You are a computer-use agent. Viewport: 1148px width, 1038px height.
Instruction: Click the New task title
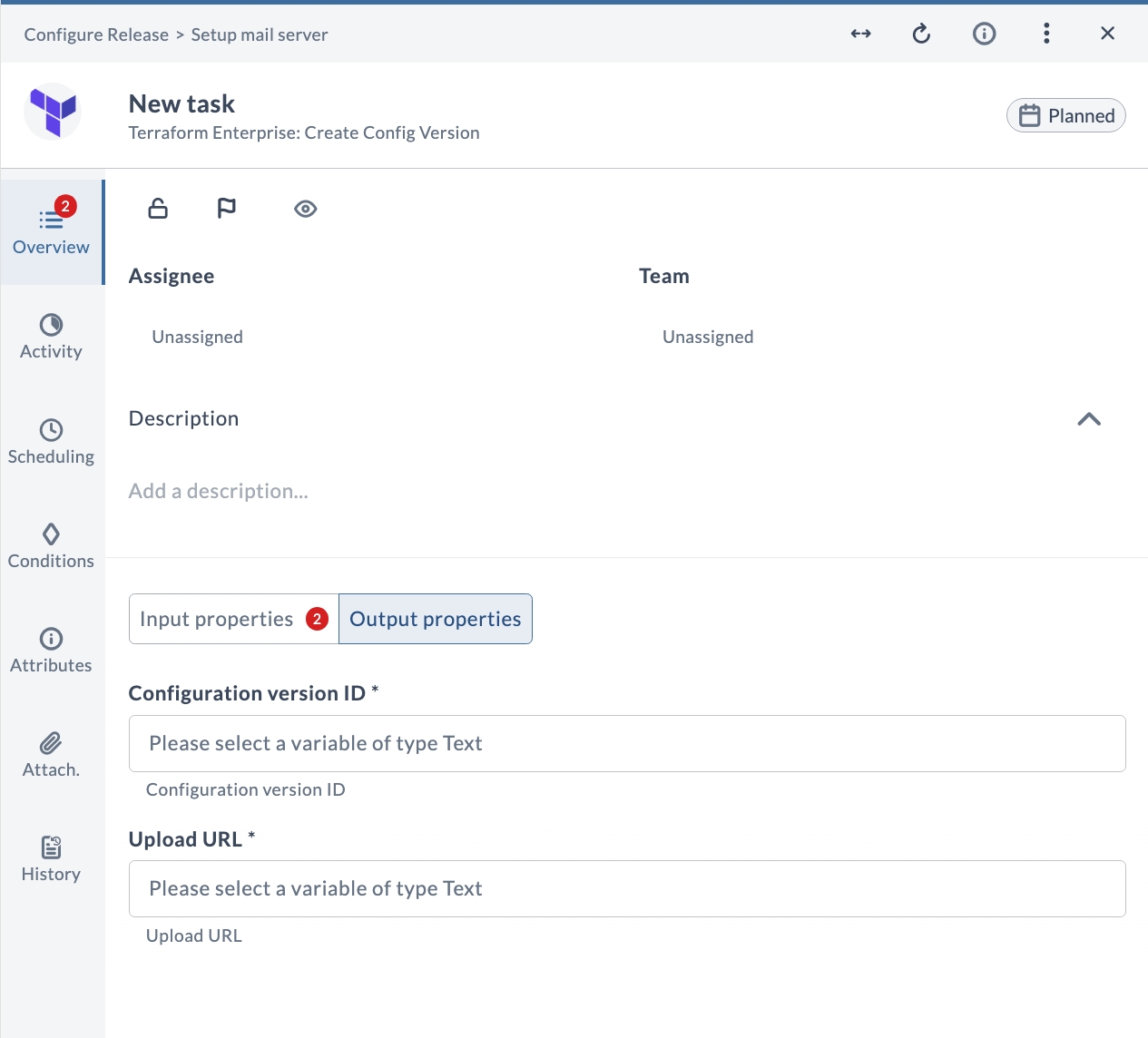[182, 103]
